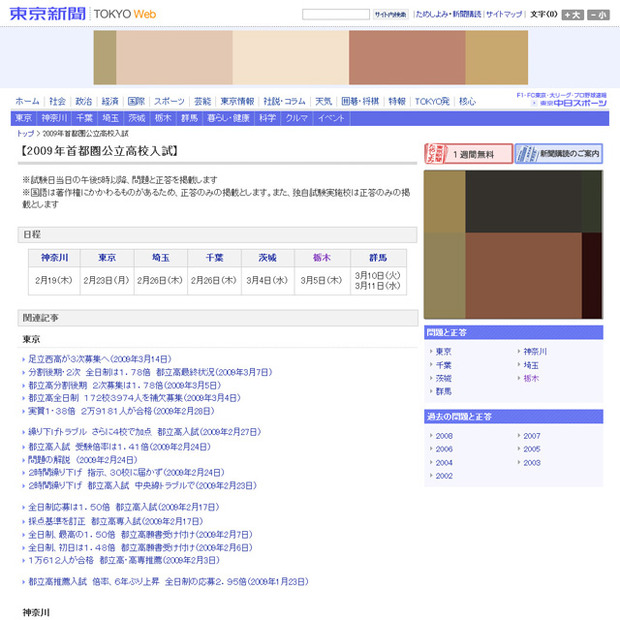
Task: Open the 2005 past exams link
Action: pos(532,449)
